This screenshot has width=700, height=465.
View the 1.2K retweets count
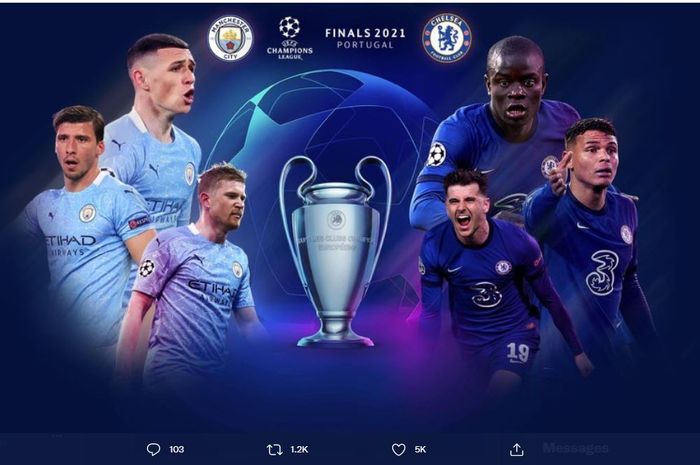(x=299, y=449)
